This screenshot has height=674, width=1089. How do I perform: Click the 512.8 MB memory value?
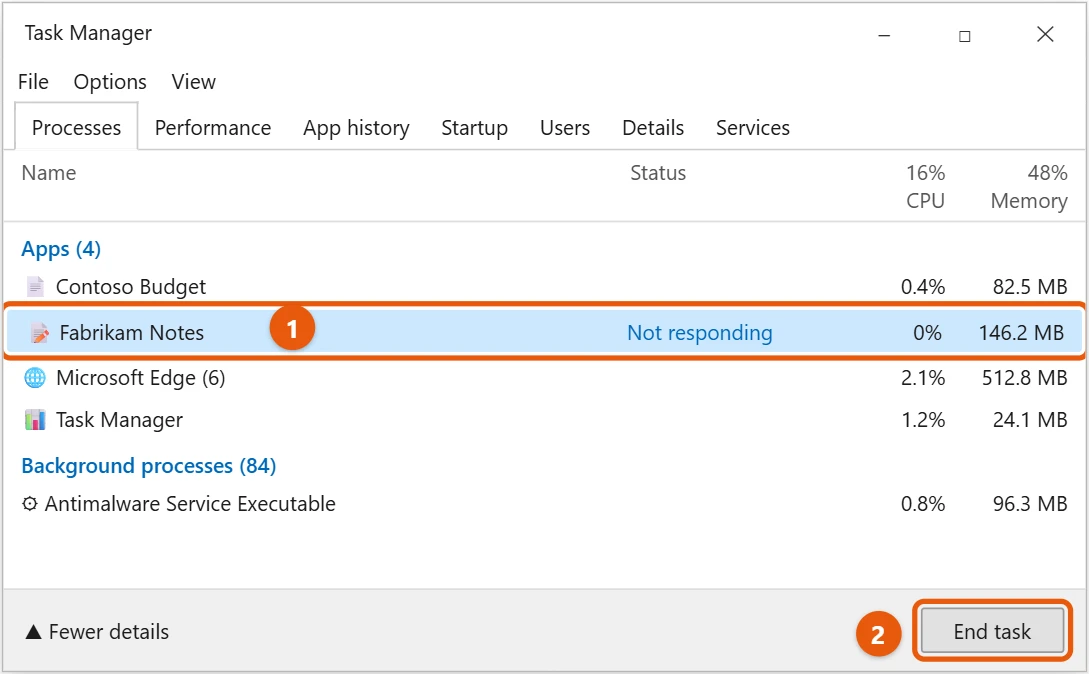(x=1024, y=377)
